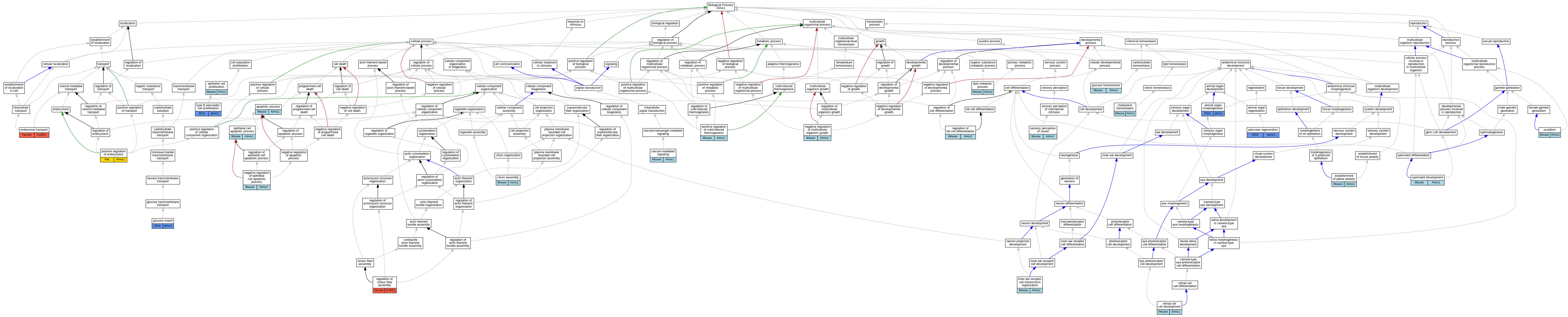Image resolution: width=1568 pixels, height=317 pixels.
Task: Click the 'adaptive thermogenesis' node
Action: point(783,64)
